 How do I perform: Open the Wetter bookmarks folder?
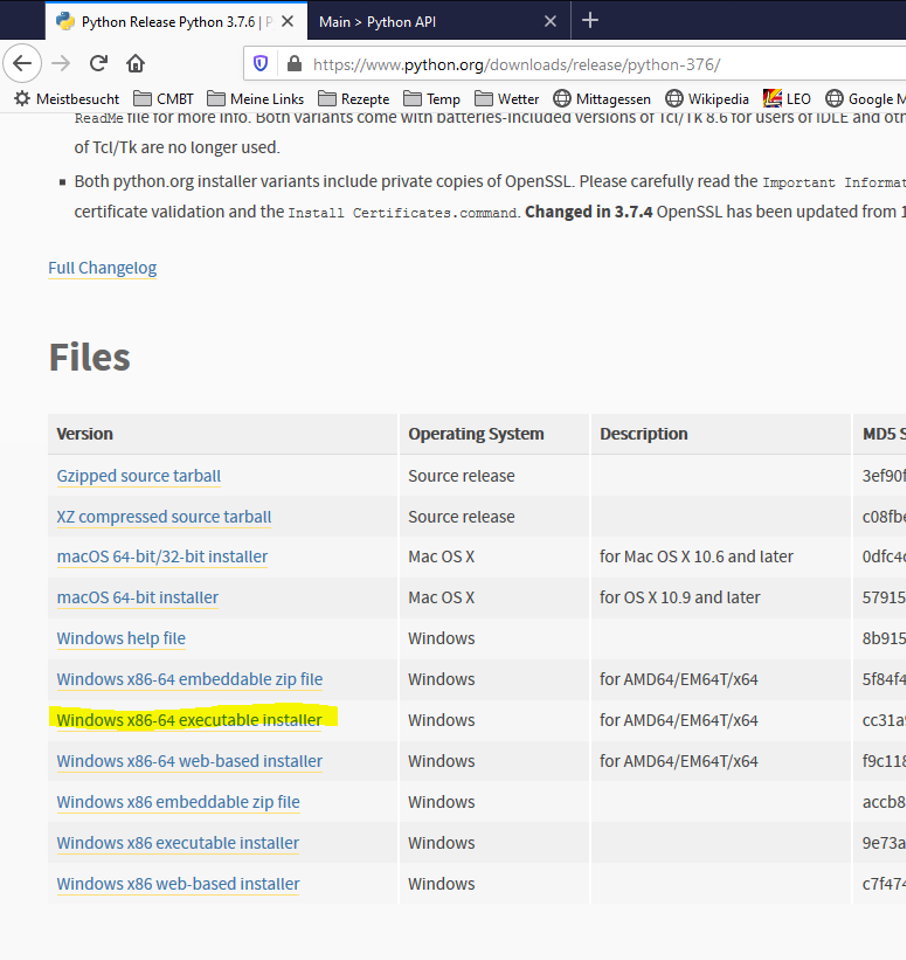click(x=507, y=98)
